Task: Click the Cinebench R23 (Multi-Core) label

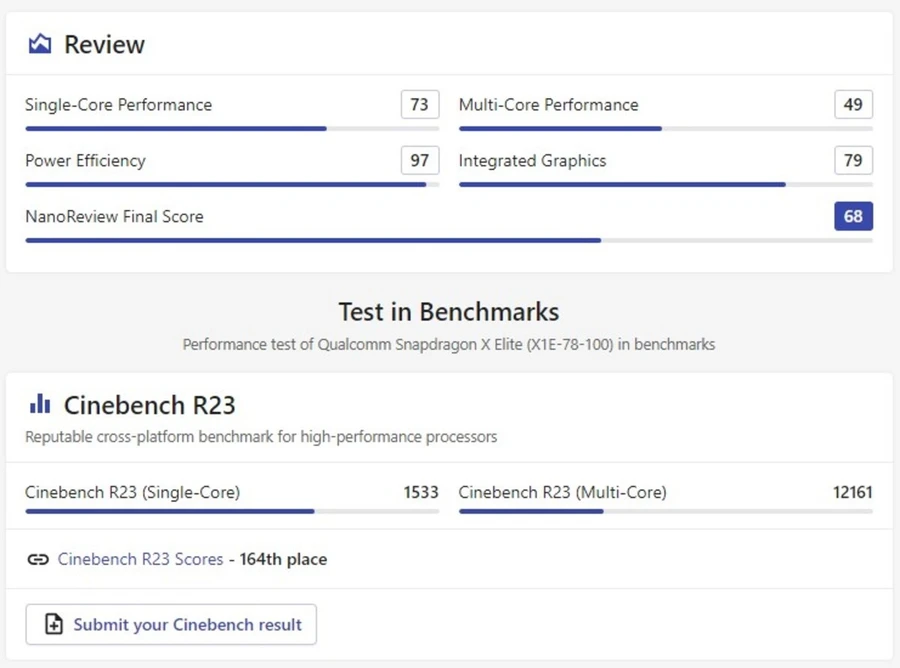Action: tap(562, 492)
